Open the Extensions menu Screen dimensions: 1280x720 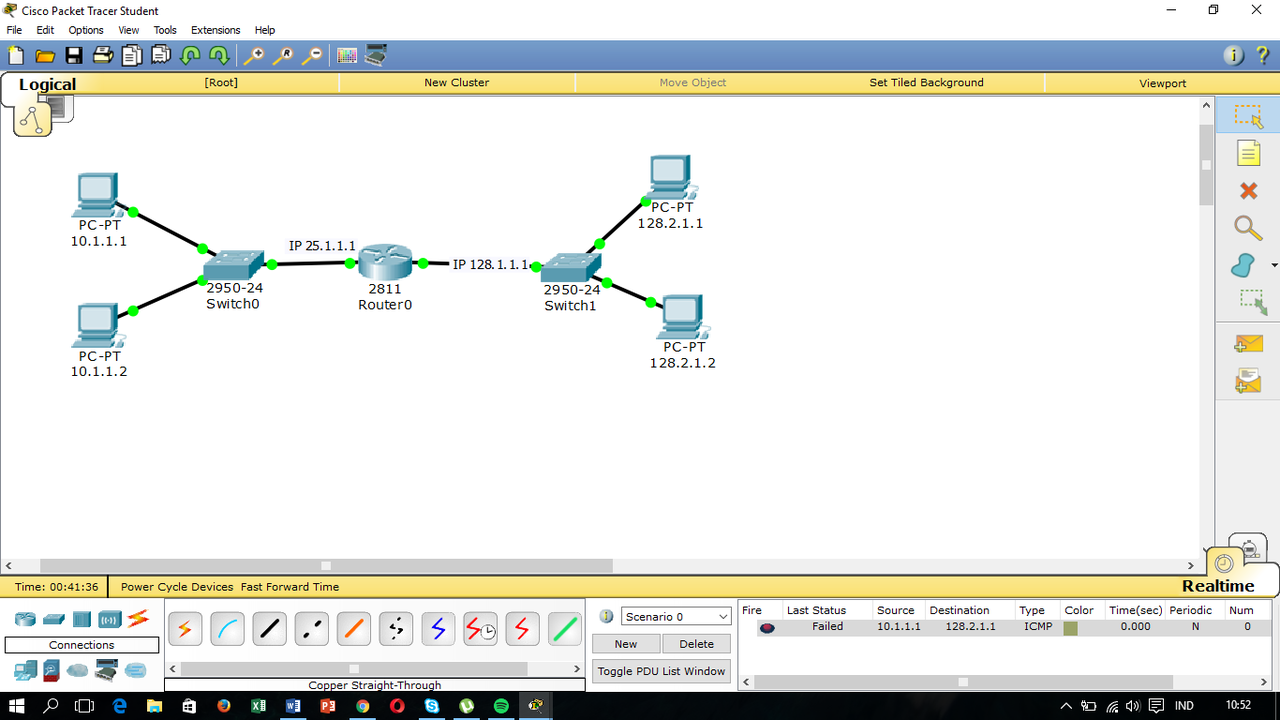pyautogui.click(x=216, y=30)
